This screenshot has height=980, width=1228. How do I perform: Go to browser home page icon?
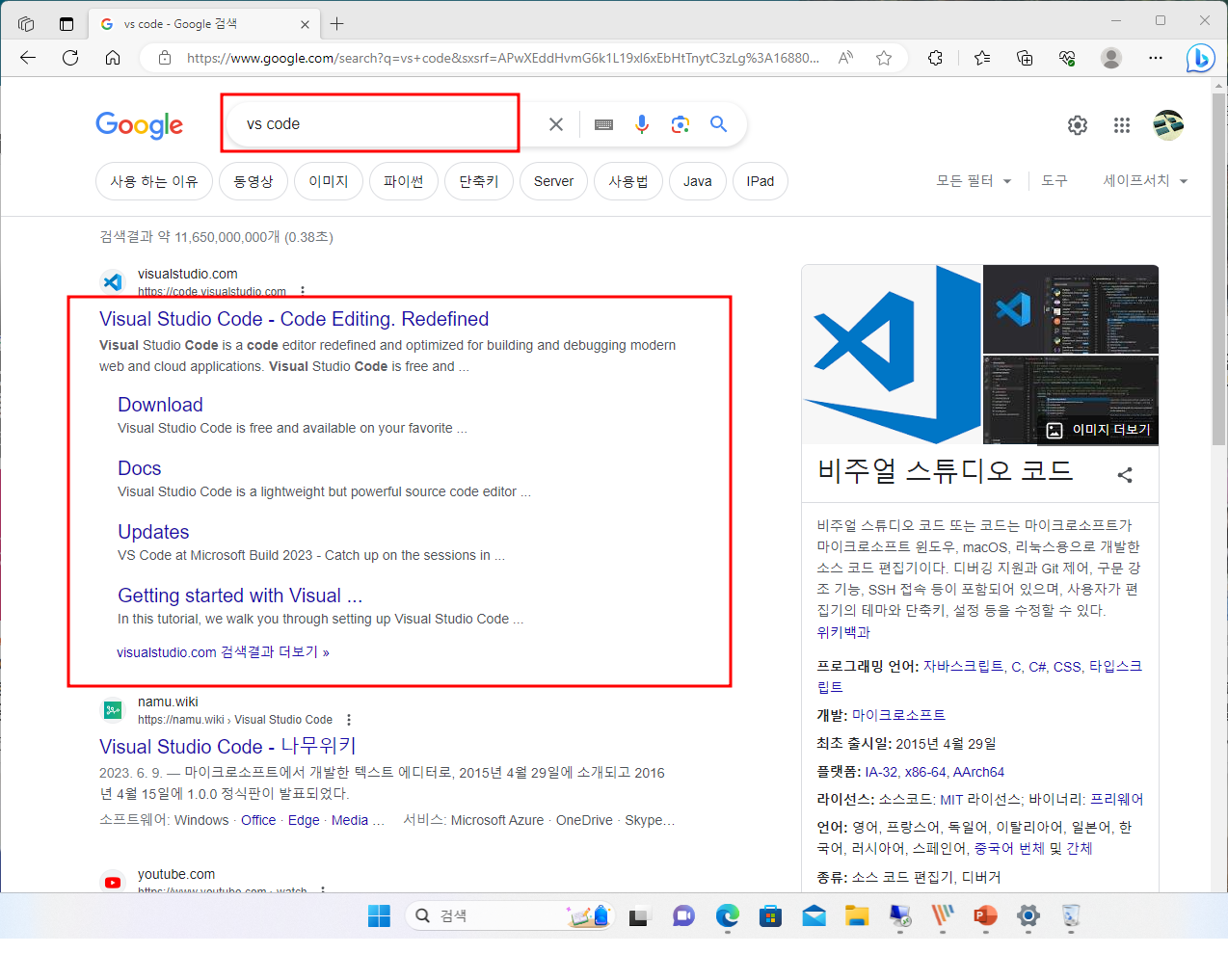point(113,58)
